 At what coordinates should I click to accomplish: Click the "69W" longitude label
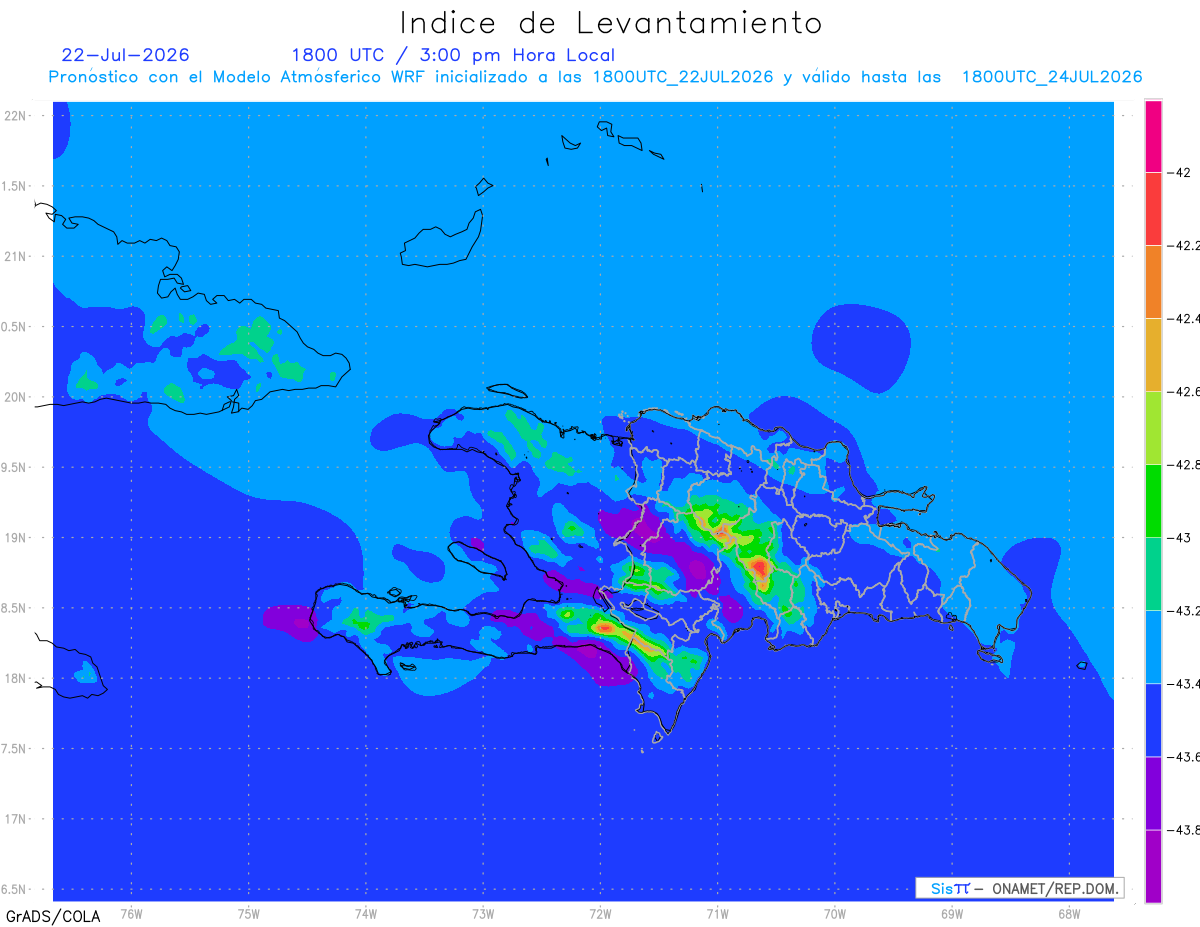click(x=951, y=914)
